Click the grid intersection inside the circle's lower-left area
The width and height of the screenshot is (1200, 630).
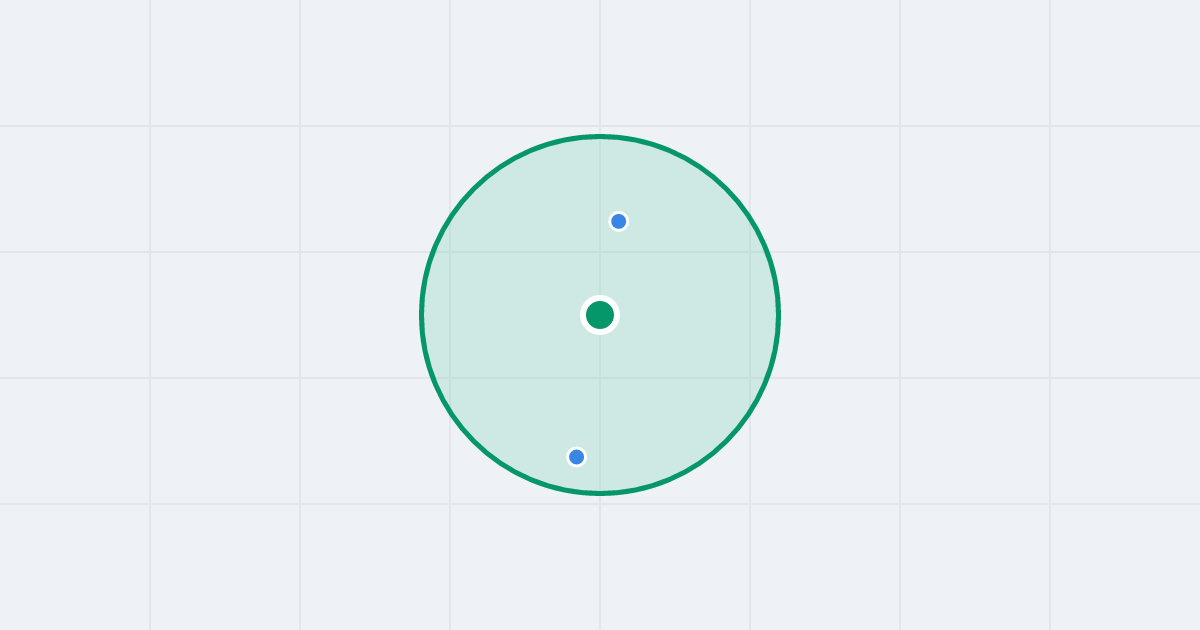click(x=450, y=378)
